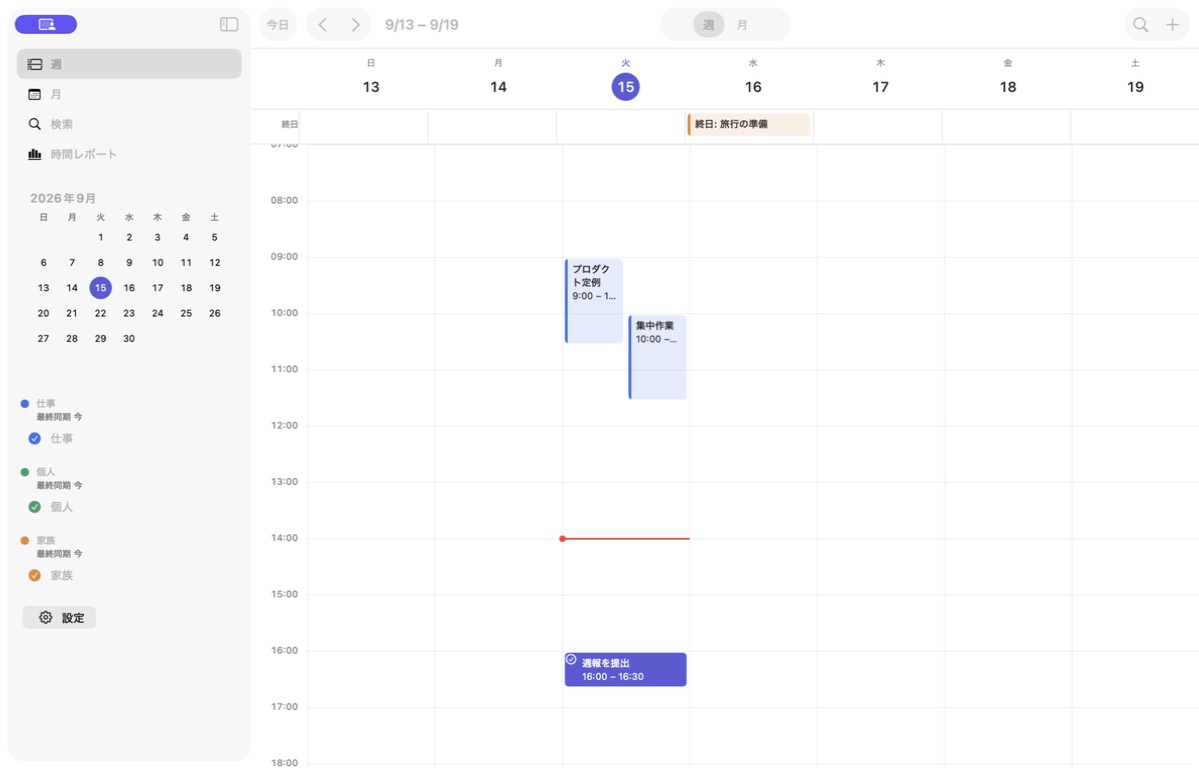The width and height of the screenshot is (1199, 768).
Task: Click the 2026年9月 mini calendar title
Action: 63,198
